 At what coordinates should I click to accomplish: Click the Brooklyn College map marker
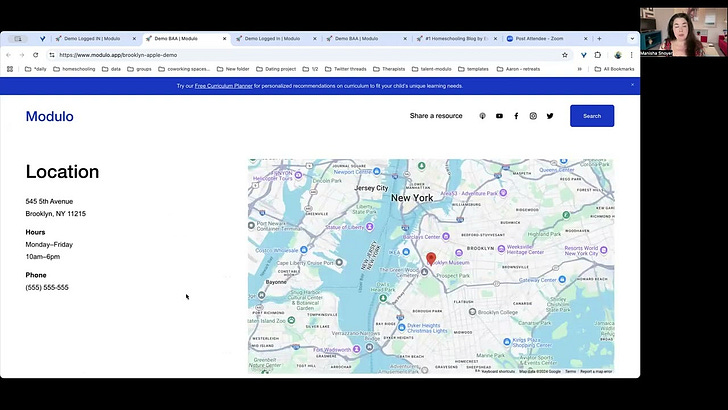[x=472, y=312]
